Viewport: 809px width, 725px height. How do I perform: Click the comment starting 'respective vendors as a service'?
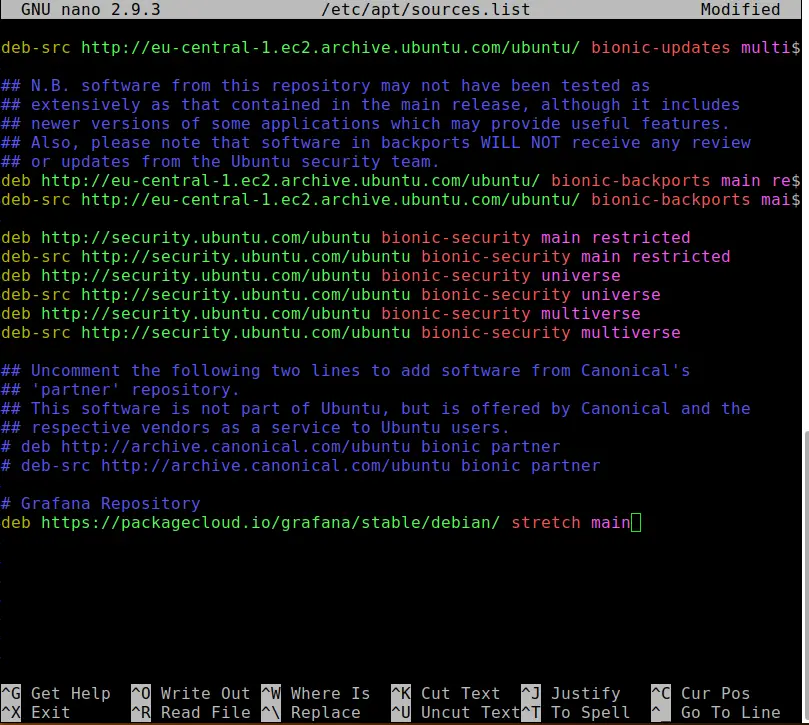tap(255, 427)
